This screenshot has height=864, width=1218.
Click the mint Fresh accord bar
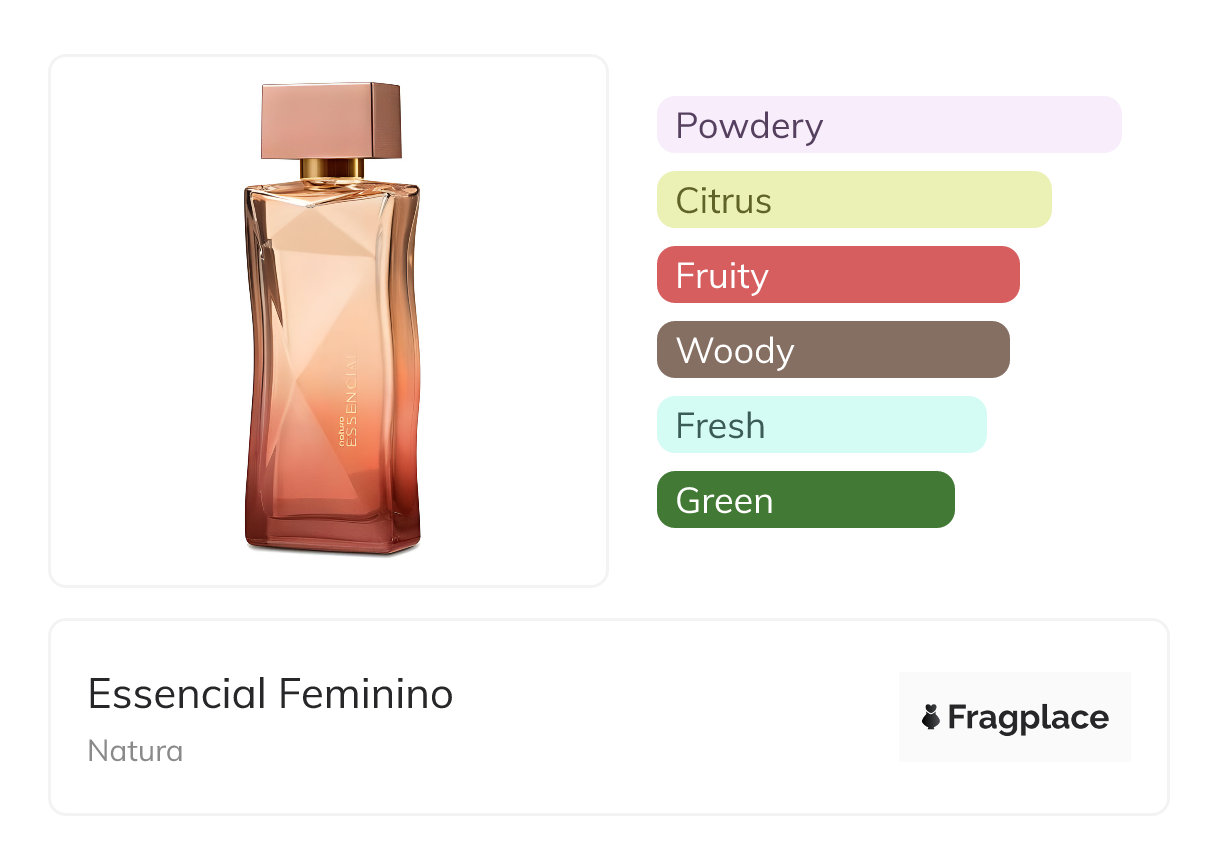coord(821,425)
